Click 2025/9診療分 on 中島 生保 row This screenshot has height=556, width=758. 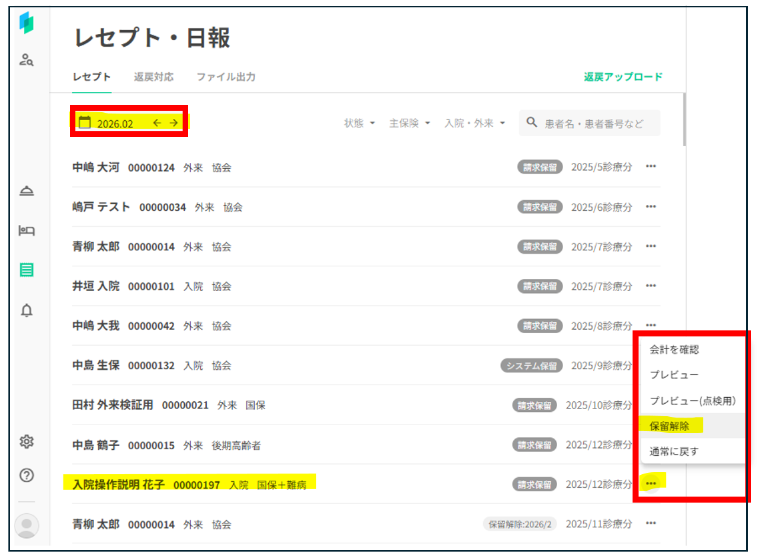(x=601, y=366)
